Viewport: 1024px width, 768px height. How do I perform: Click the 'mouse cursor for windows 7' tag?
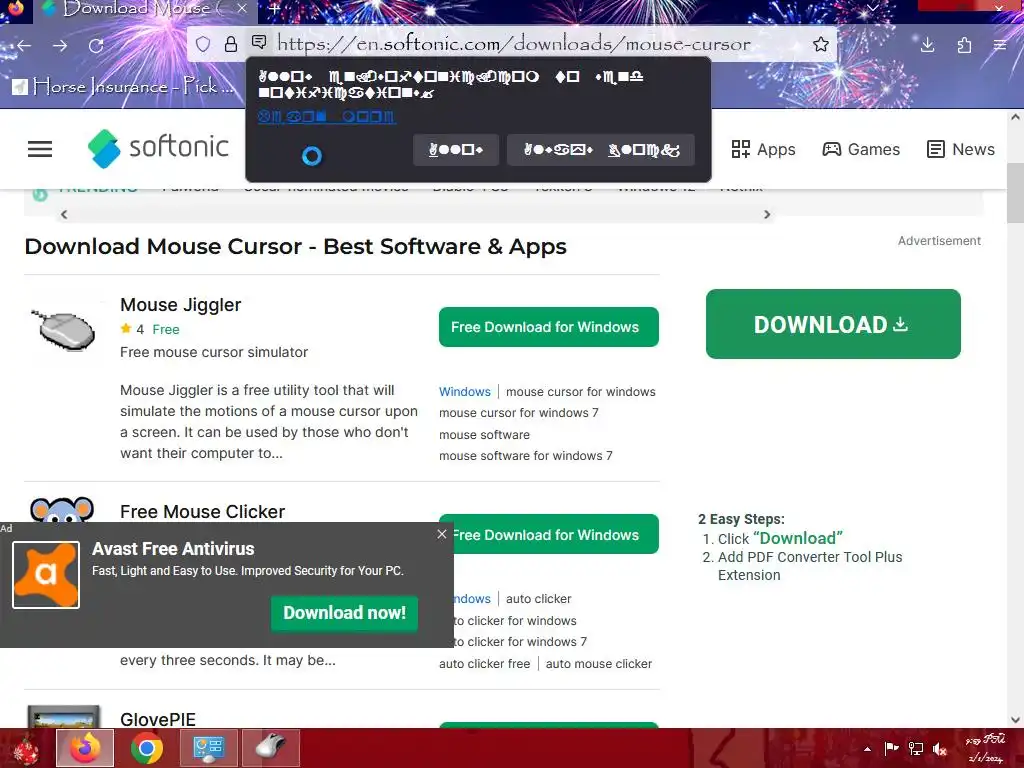(x=519, y=413)
